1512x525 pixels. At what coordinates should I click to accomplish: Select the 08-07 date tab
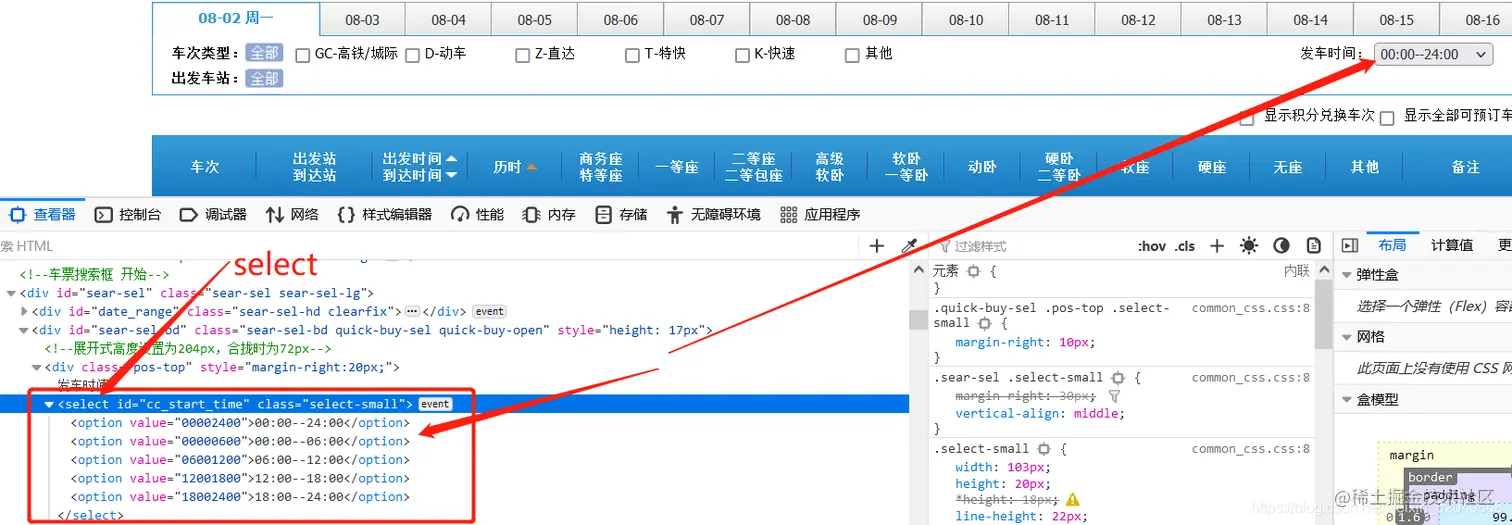[x=707, y=20]
